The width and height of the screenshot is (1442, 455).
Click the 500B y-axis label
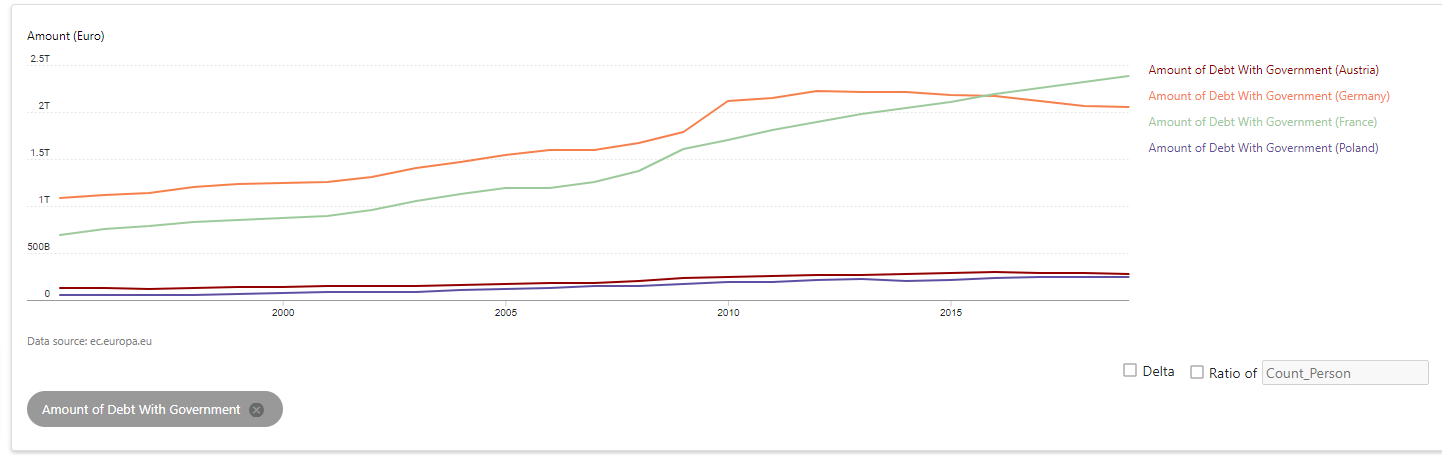coord(40,247)
